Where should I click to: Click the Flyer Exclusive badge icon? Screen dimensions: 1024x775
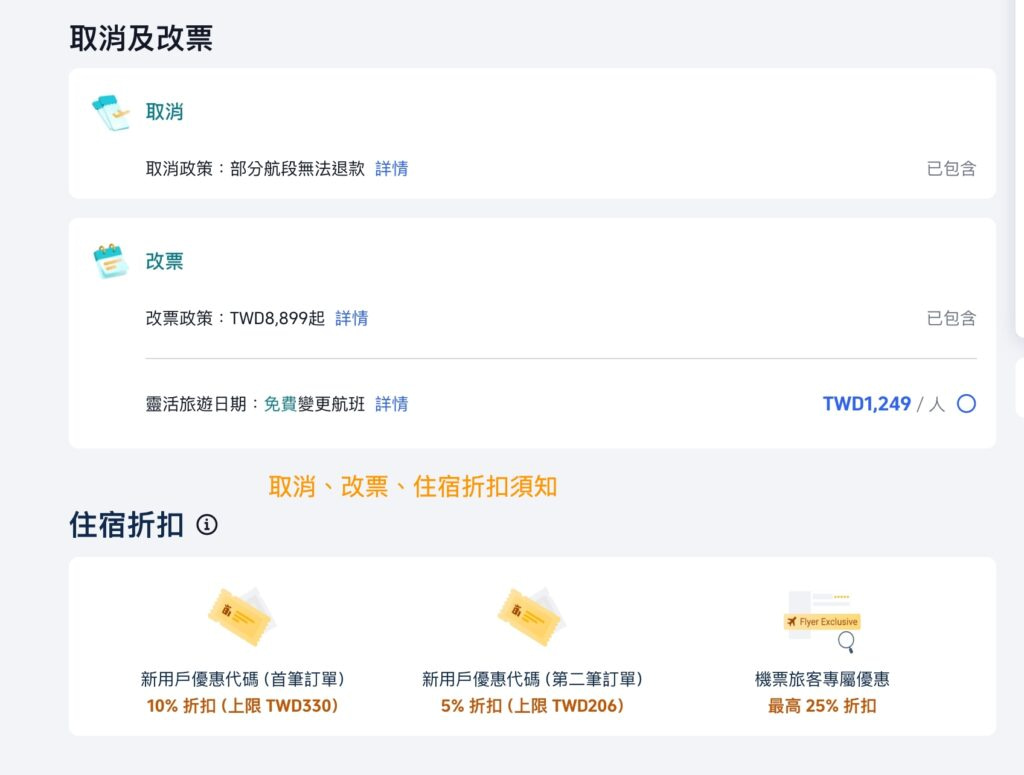[x=822, y=621]
